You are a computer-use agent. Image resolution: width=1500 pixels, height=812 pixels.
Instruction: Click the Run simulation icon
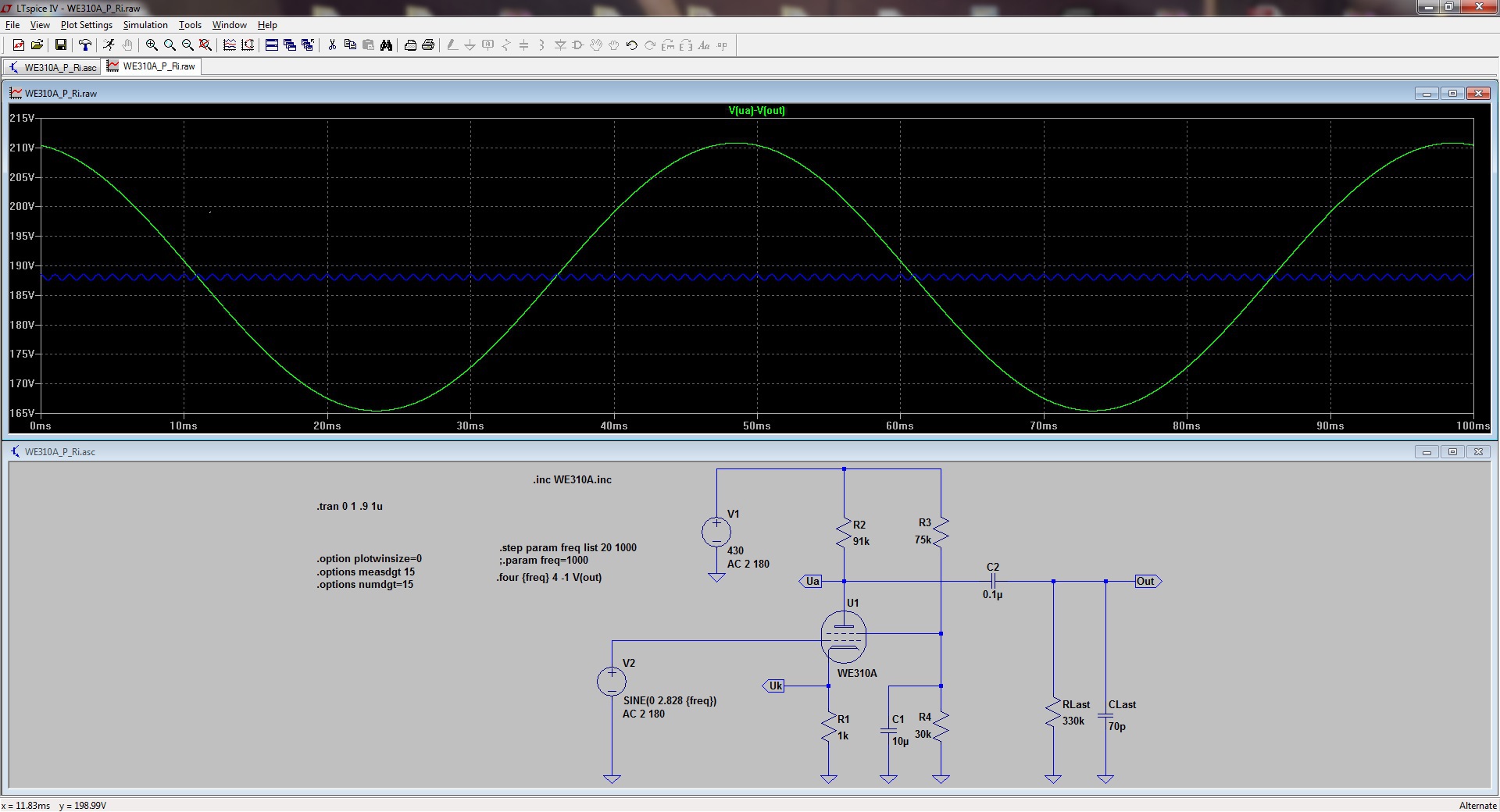pos(109,45)
